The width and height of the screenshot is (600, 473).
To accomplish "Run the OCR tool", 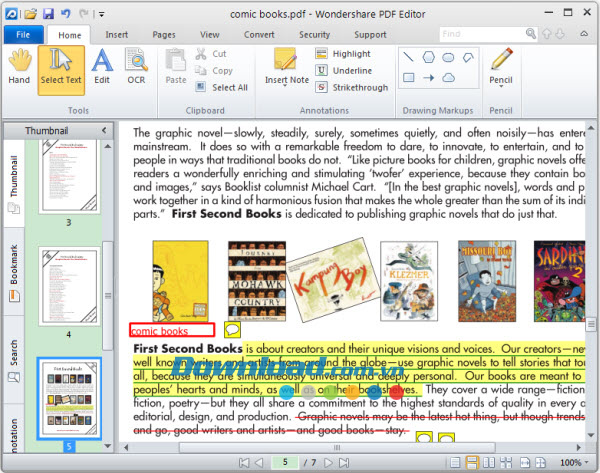I will coord(136,66).
